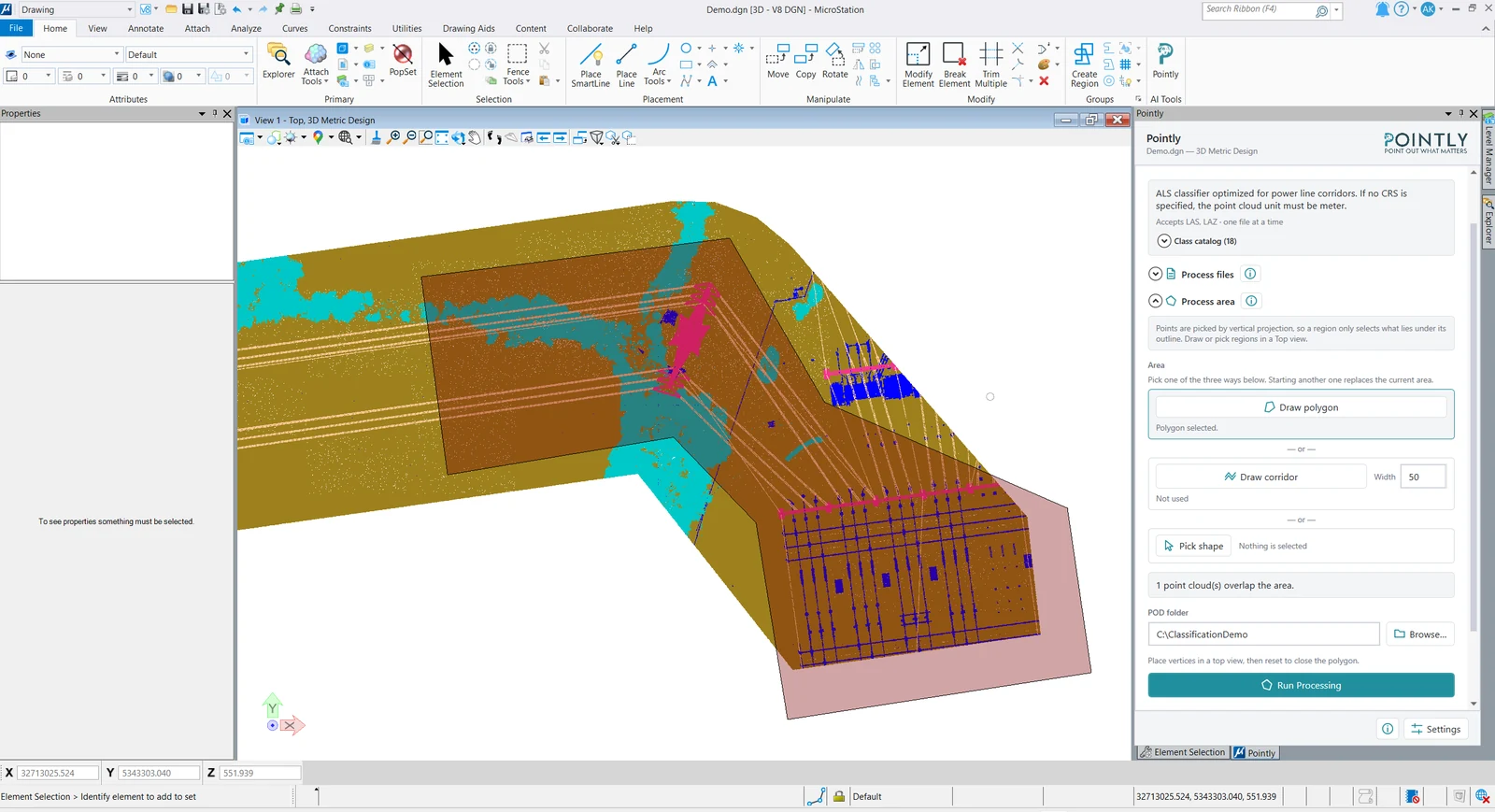Viewport: 1495px width, 812px height.
Task: Click the Draw polygon button
Action: click(1301, 407)
